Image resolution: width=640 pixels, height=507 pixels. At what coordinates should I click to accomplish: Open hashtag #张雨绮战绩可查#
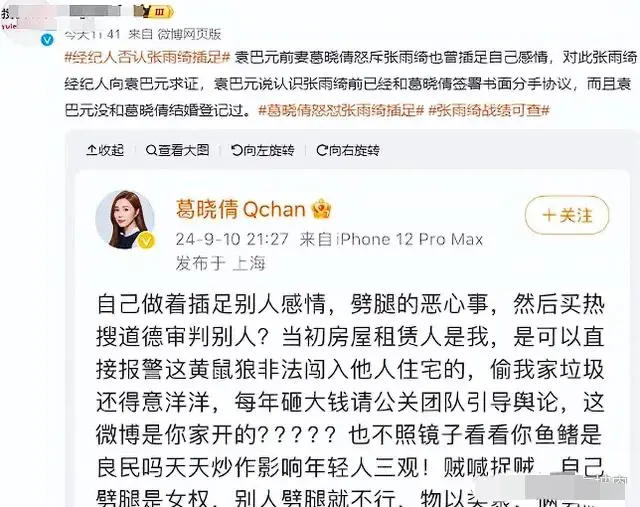coord(489,110)
